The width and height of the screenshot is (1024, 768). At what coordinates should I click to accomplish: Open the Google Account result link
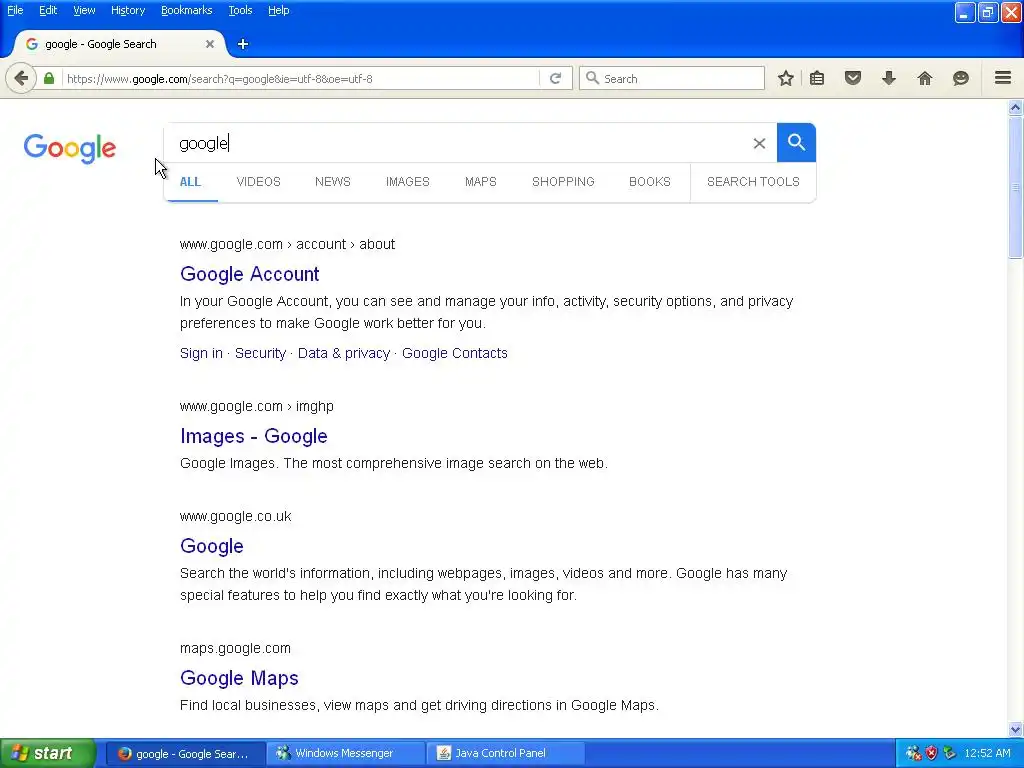coord(249,274)
